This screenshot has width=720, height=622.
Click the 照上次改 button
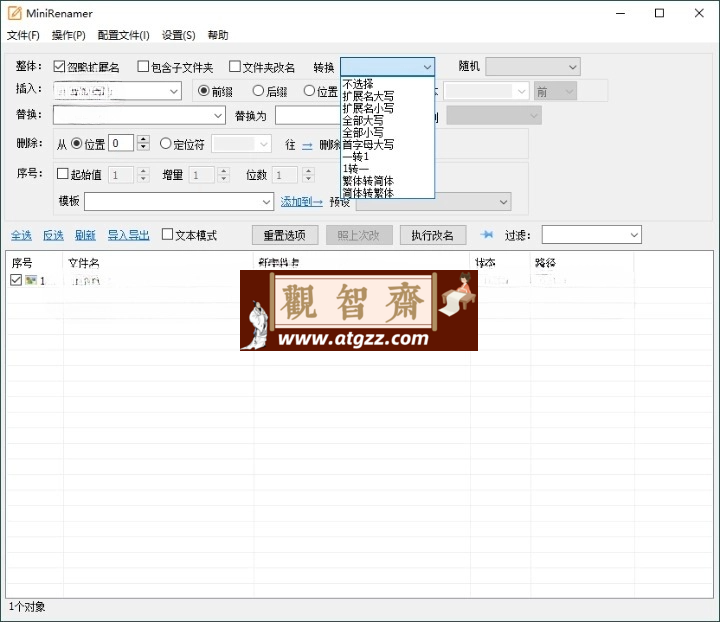359,235
